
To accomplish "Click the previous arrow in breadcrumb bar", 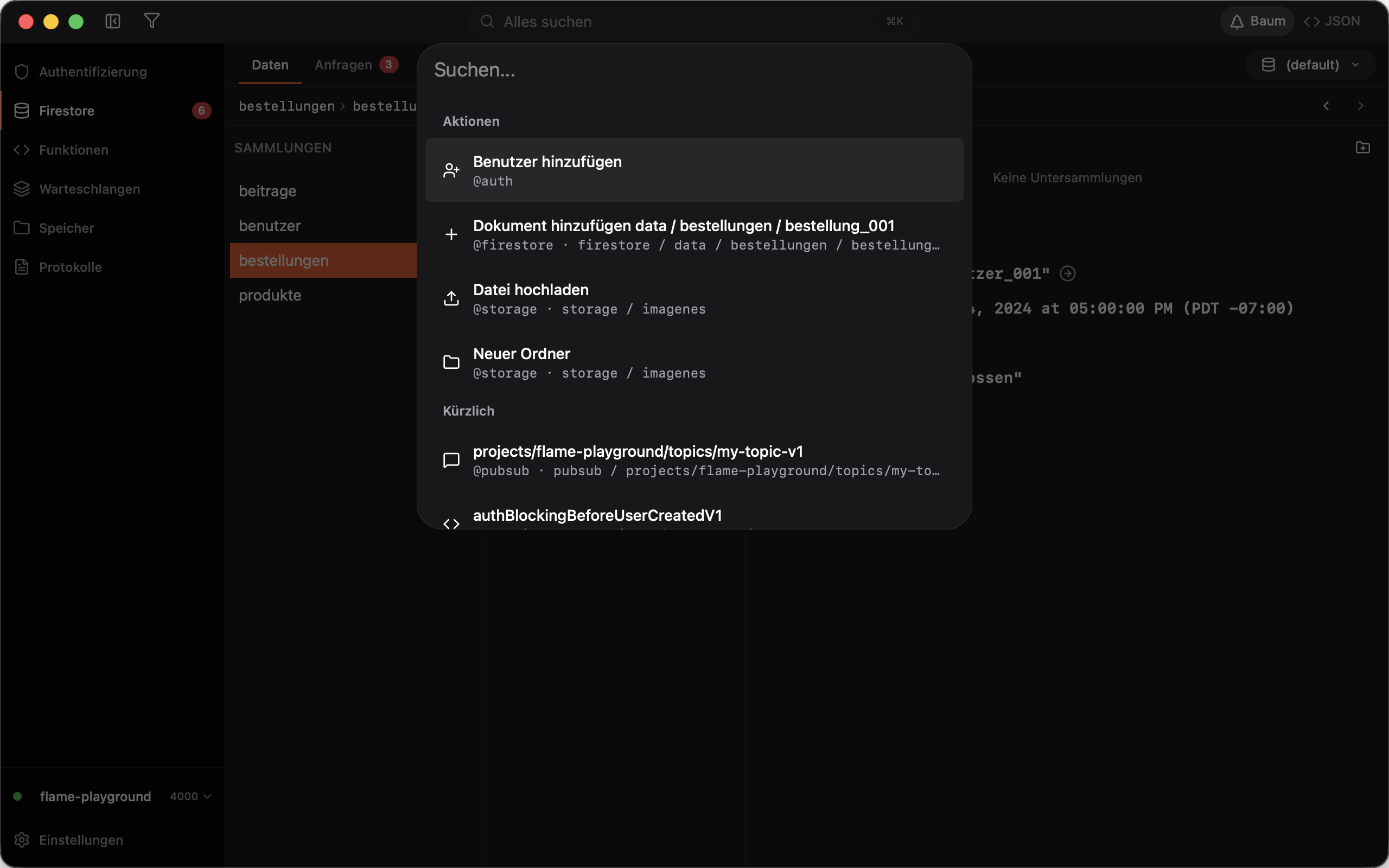I will [1326, 106].
